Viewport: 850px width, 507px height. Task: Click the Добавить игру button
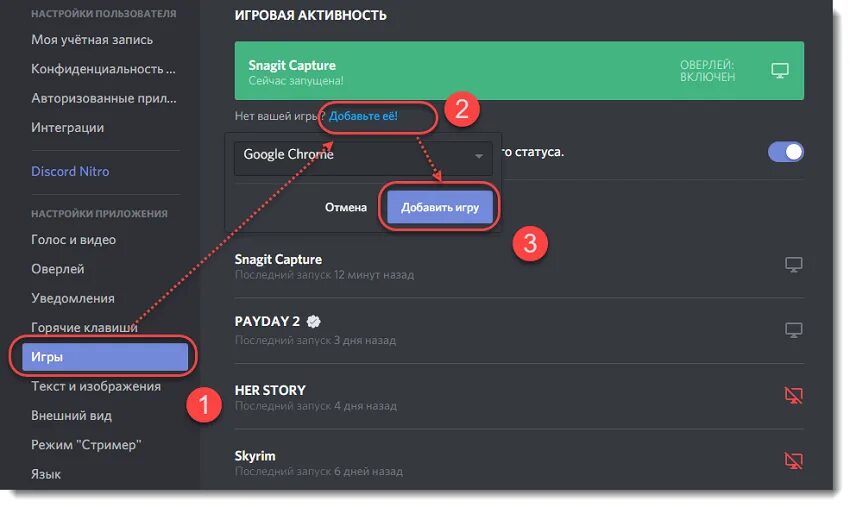point(440,207)
